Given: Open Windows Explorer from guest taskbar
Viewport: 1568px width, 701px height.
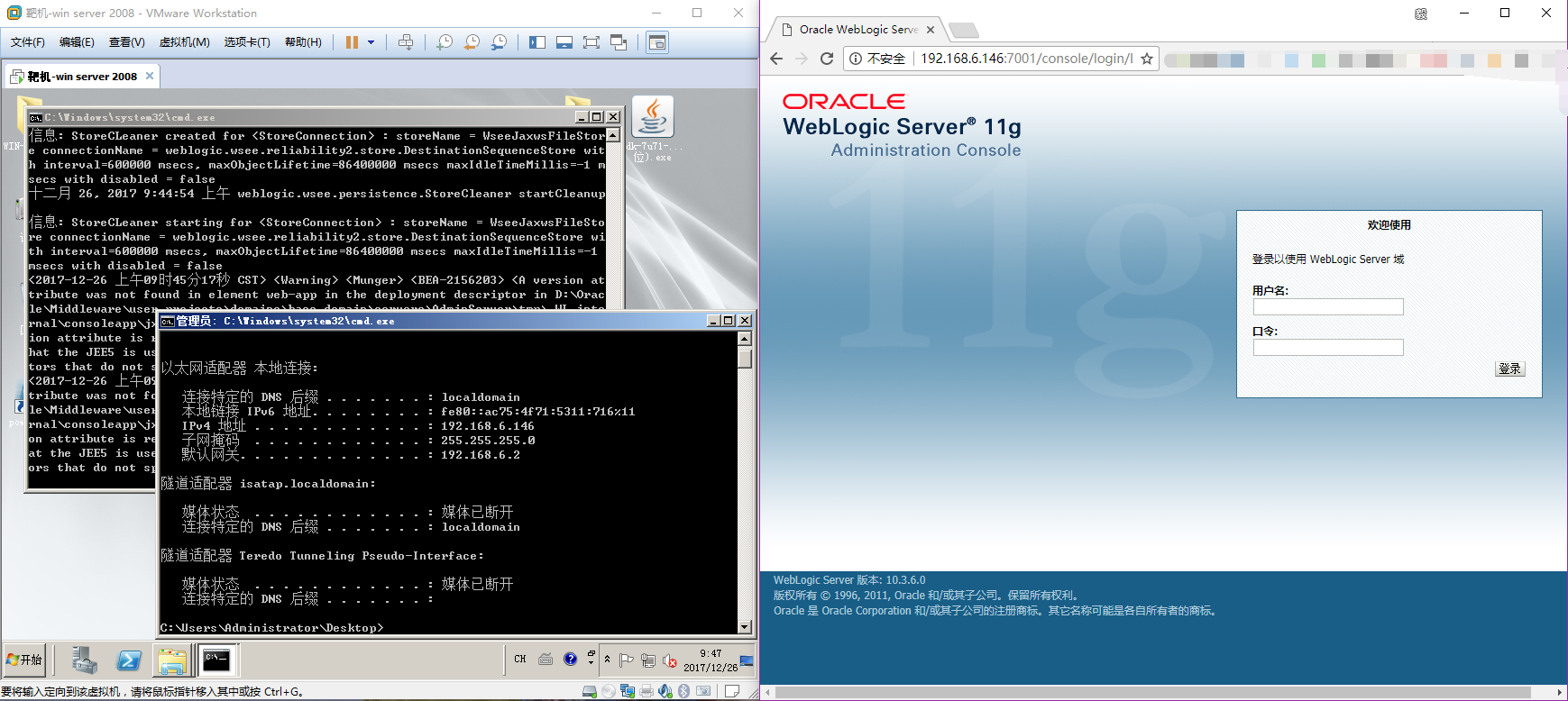Looking at the screenshot, I should click(172, 661).
